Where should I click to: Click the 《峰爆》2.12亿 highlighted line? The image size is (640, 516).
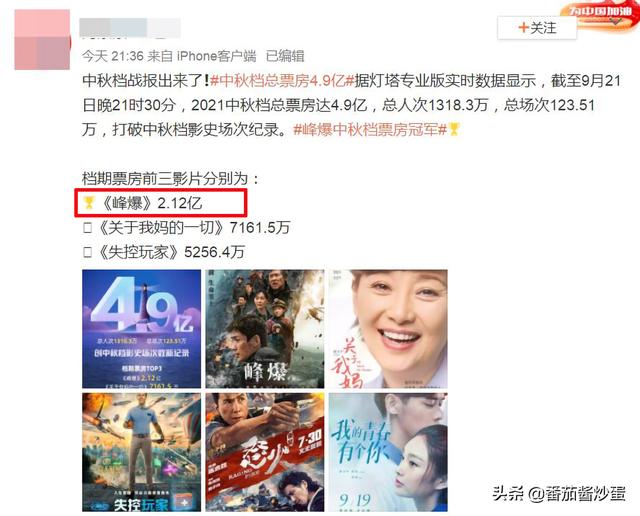click(161, 202)
